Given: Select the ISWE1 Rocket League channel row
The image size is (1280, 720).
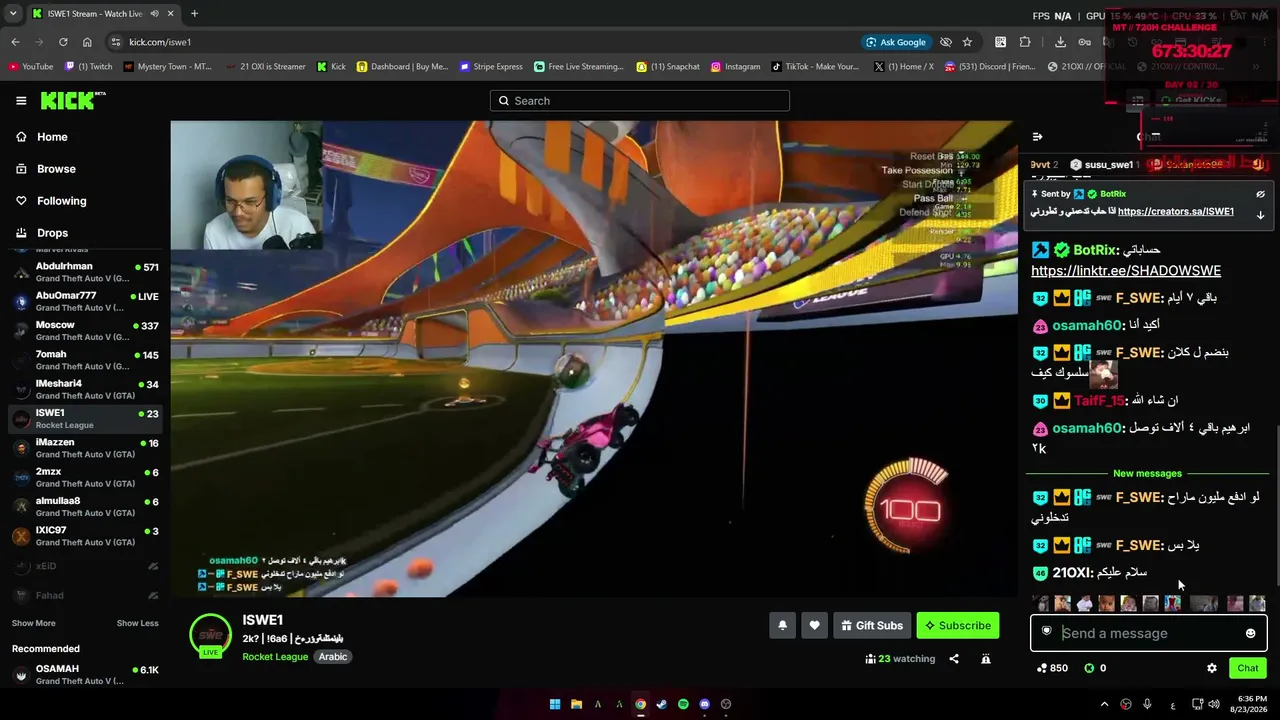Looking at the screenshot, I should 85,419.
